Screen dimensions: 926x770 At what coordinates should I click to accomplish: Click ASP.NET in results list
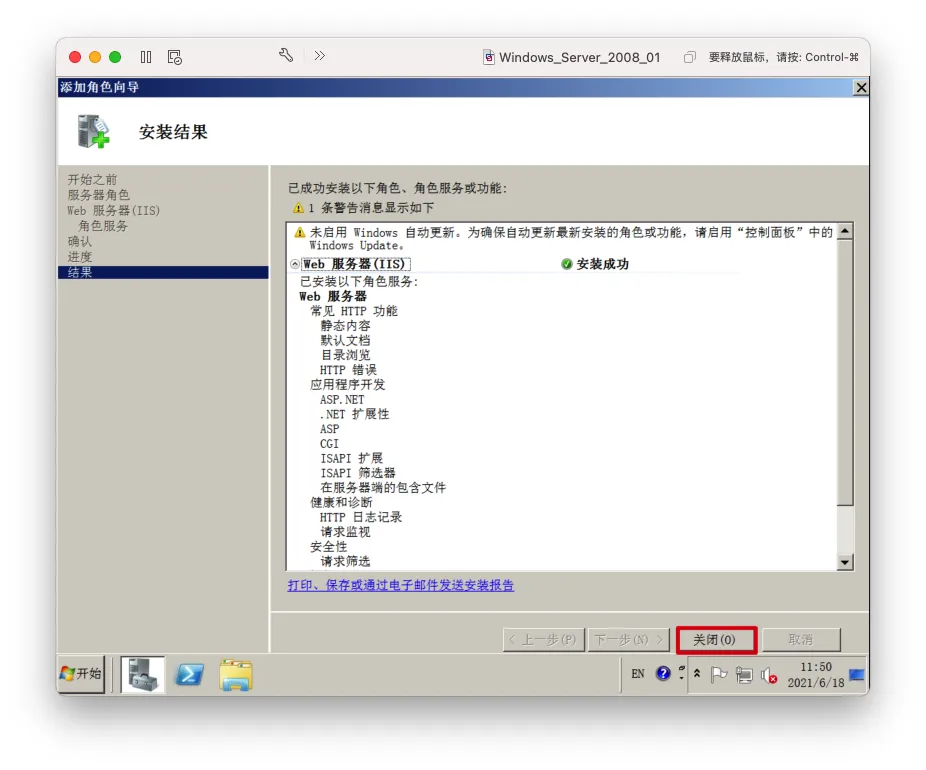(x=342, y=400)
